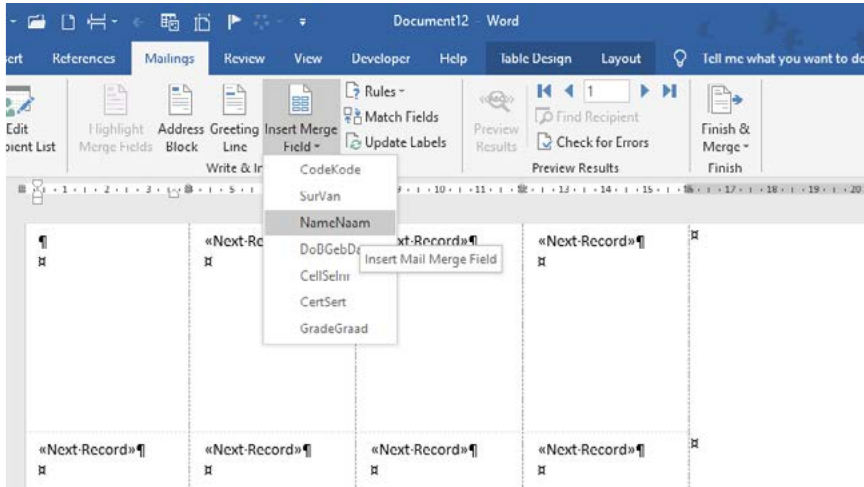
Task: Insert an Address Block
Action: tap(181, 119)
